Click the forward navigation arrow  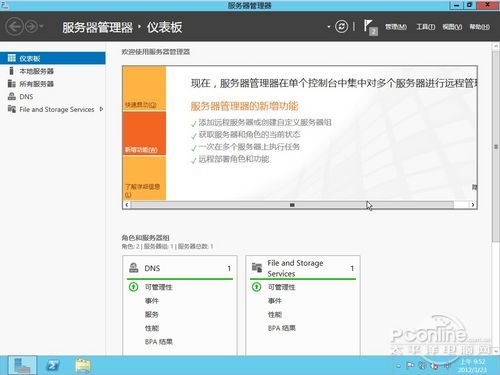click(x=32, y=26)
